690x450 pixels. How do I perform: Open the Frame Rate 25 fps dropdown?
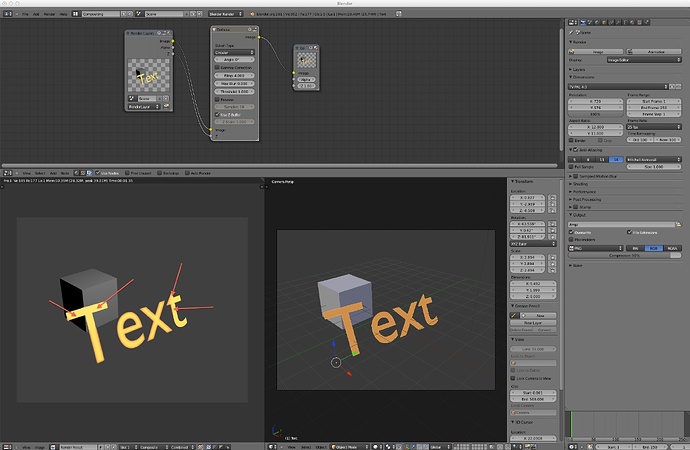point(653,127)
